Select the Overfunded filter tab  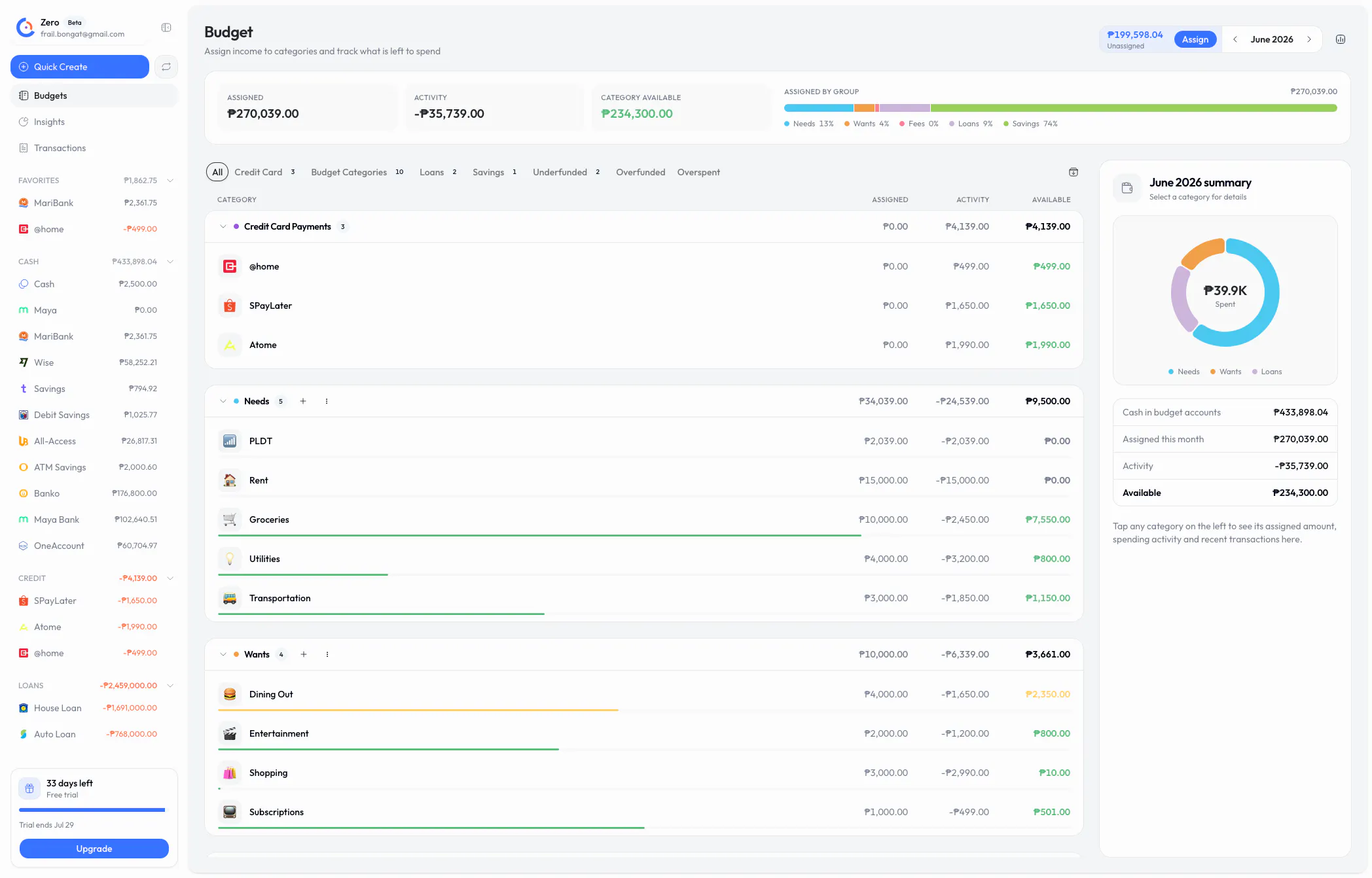tap(641, 172)
